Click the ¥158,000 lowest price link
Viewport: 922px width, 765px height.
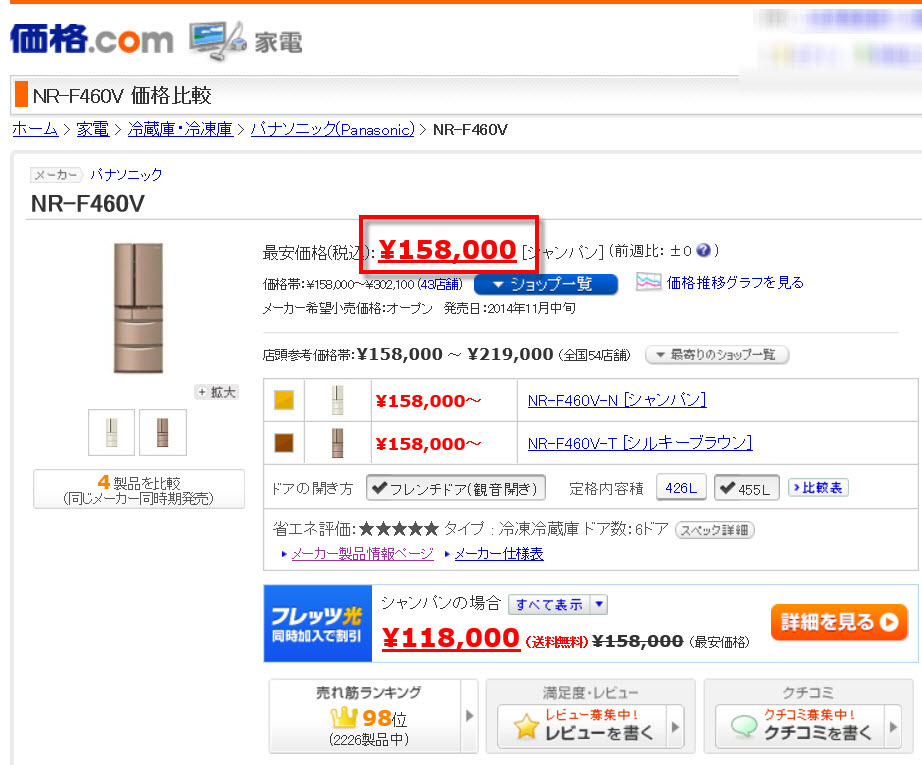tap(447, 249)
